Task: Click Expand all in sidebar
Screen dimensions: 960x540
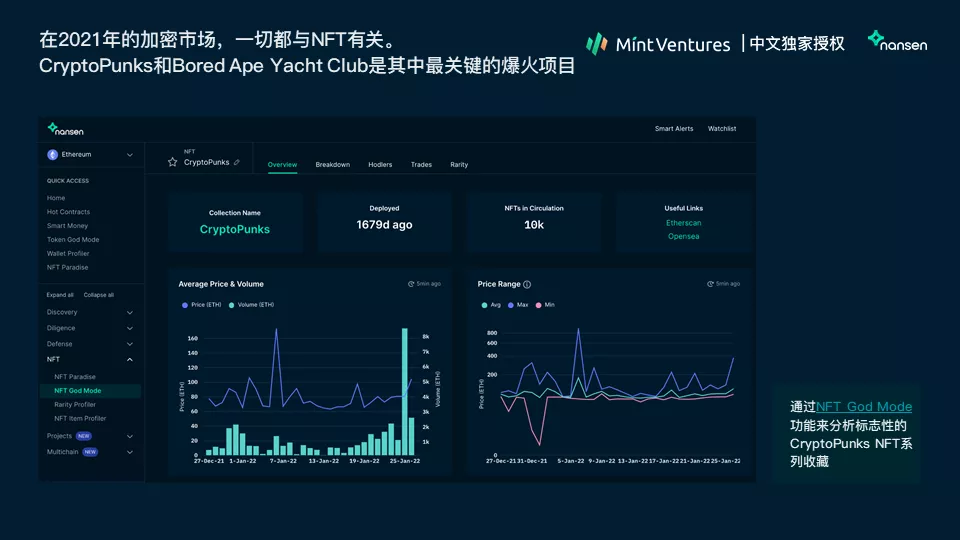Action: [x=60, y=295]
